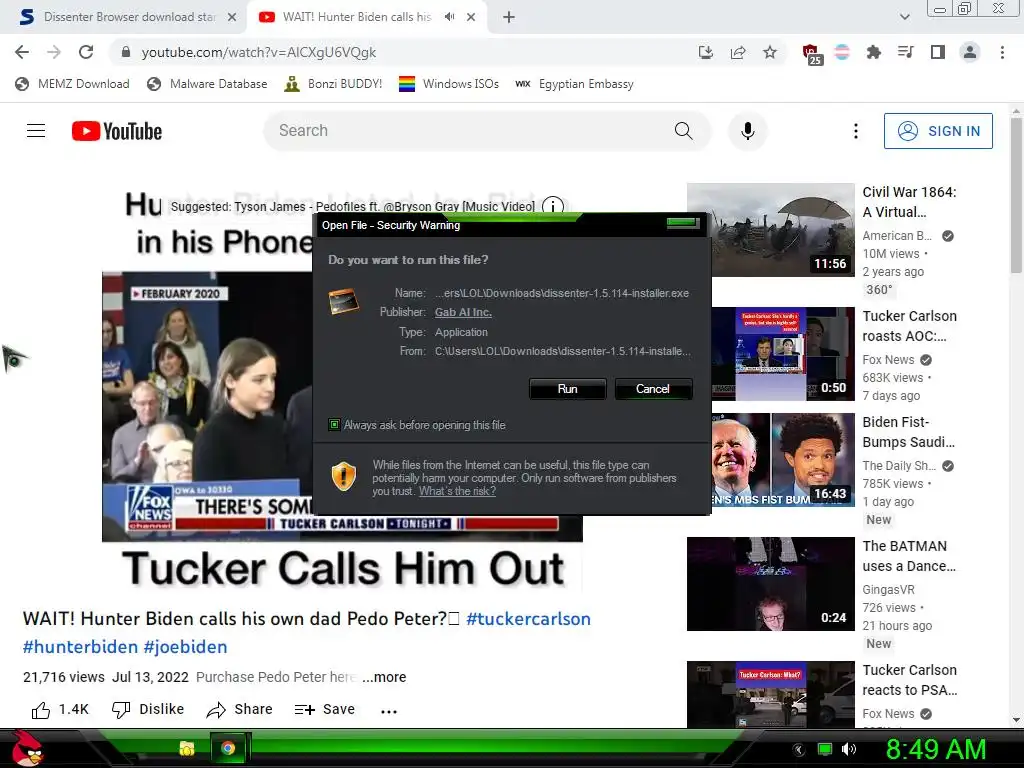Image resolution: width=1024 pixels, height=768 pixels.
Task: Open the system volume speaker icon
Action: click(849, 749)
